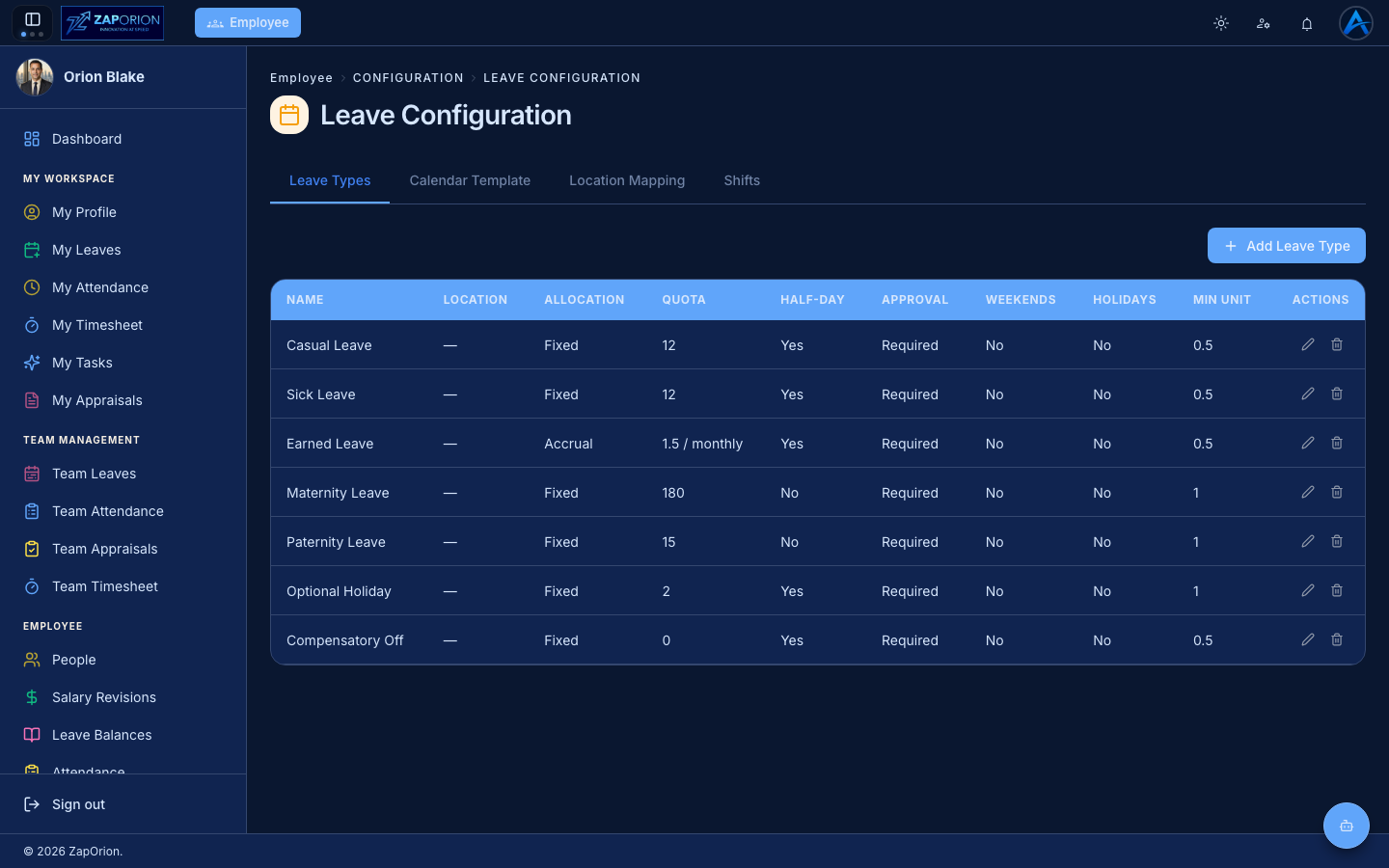Open account avatar in top right
1389x868 pixels.
(x=1356, y=22)
